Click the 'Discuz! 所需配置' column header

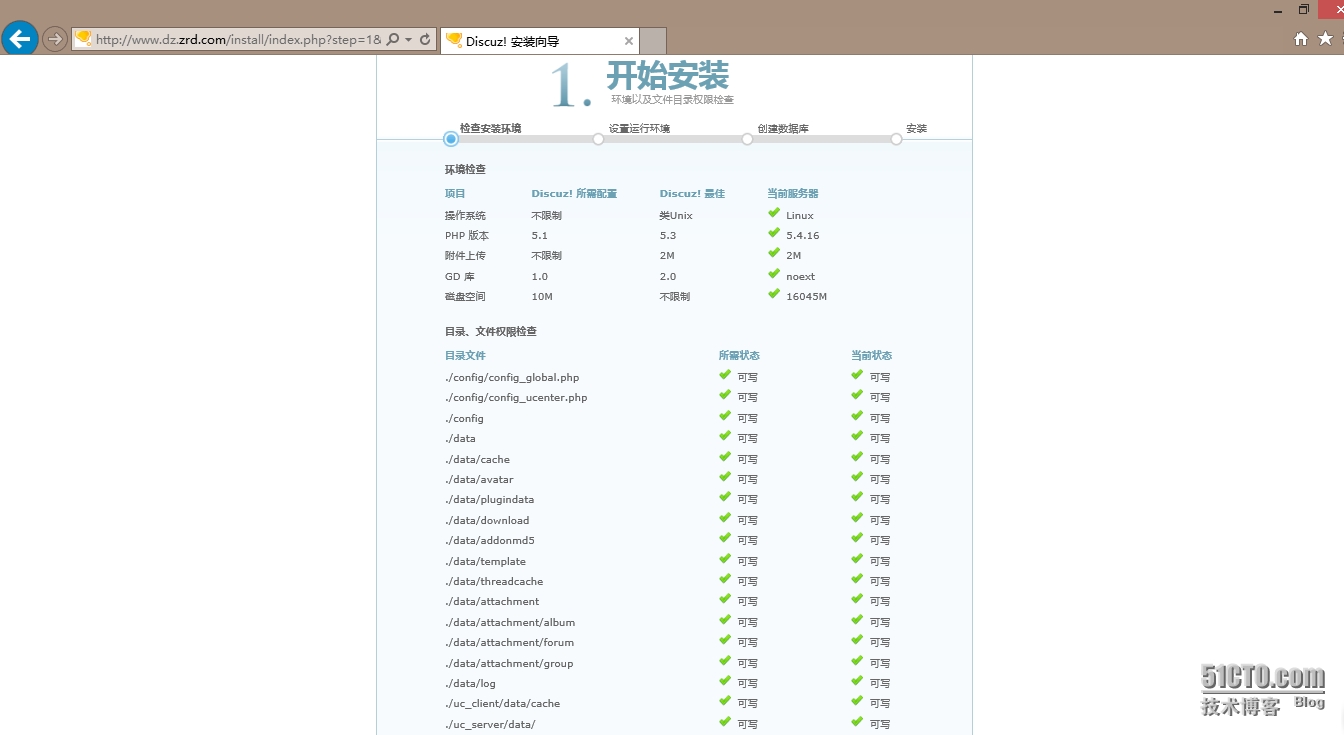pyautogui.click(x=574, y=194)
